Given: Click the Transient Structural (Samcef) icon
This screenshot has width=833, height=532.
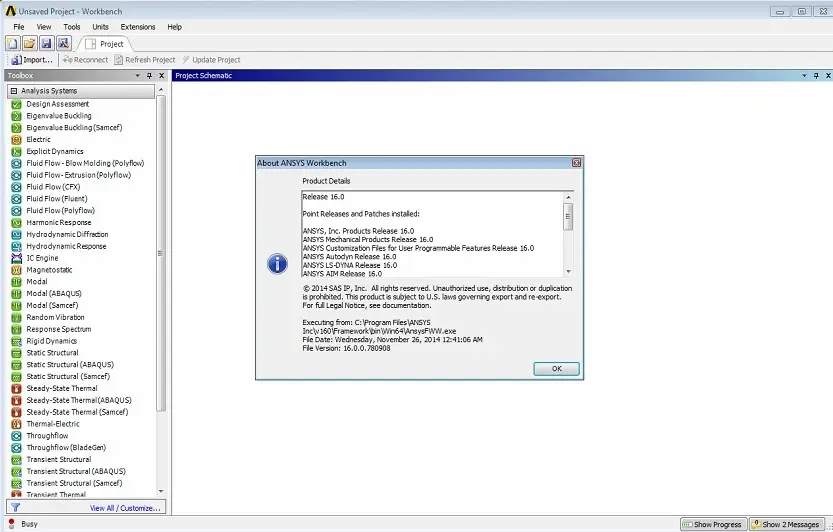Looking at the screenshot, I should pyautogui.click(x=16, y=483).
